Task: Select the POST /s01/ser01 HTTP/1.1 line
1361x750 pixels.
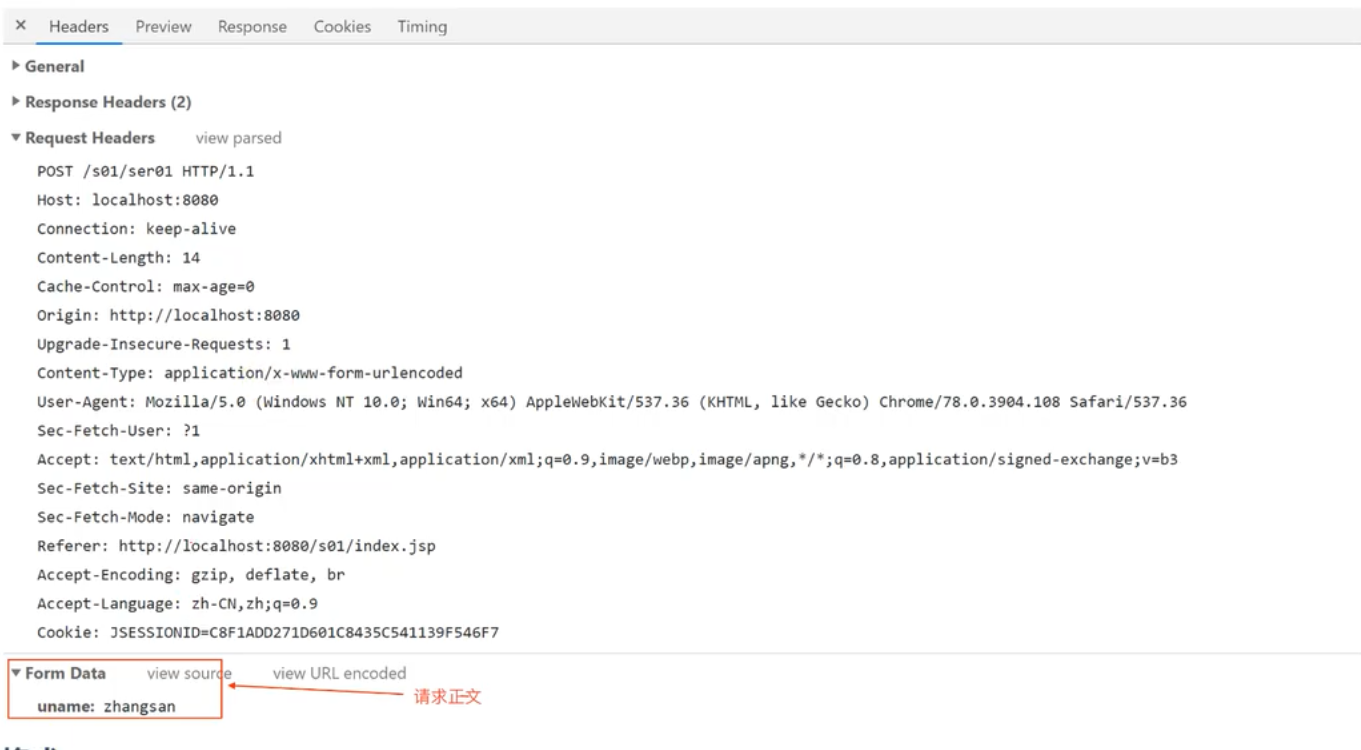Action: [146, 171]
